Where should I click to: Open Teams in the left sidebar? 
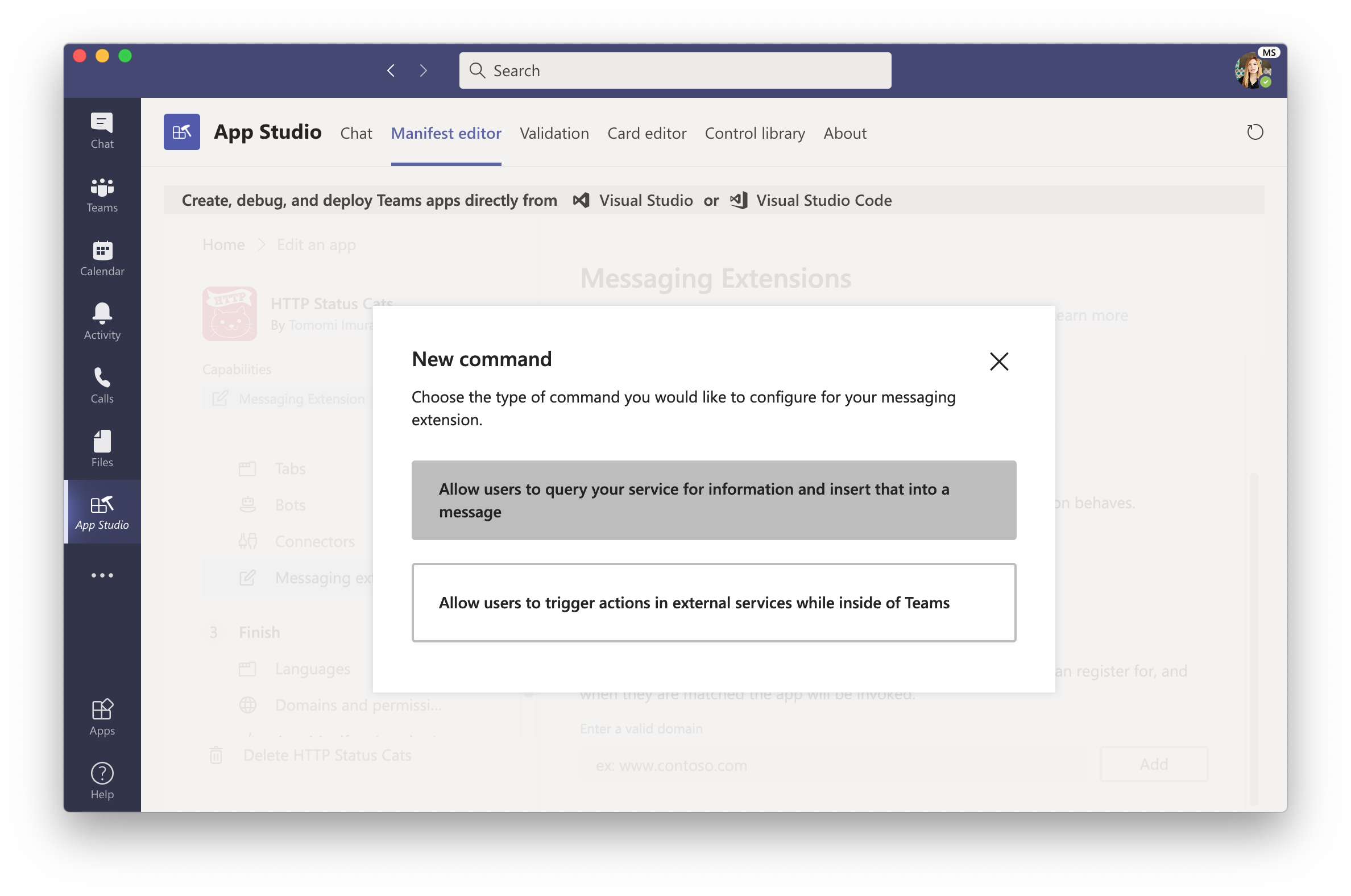[x=102, y=194]
